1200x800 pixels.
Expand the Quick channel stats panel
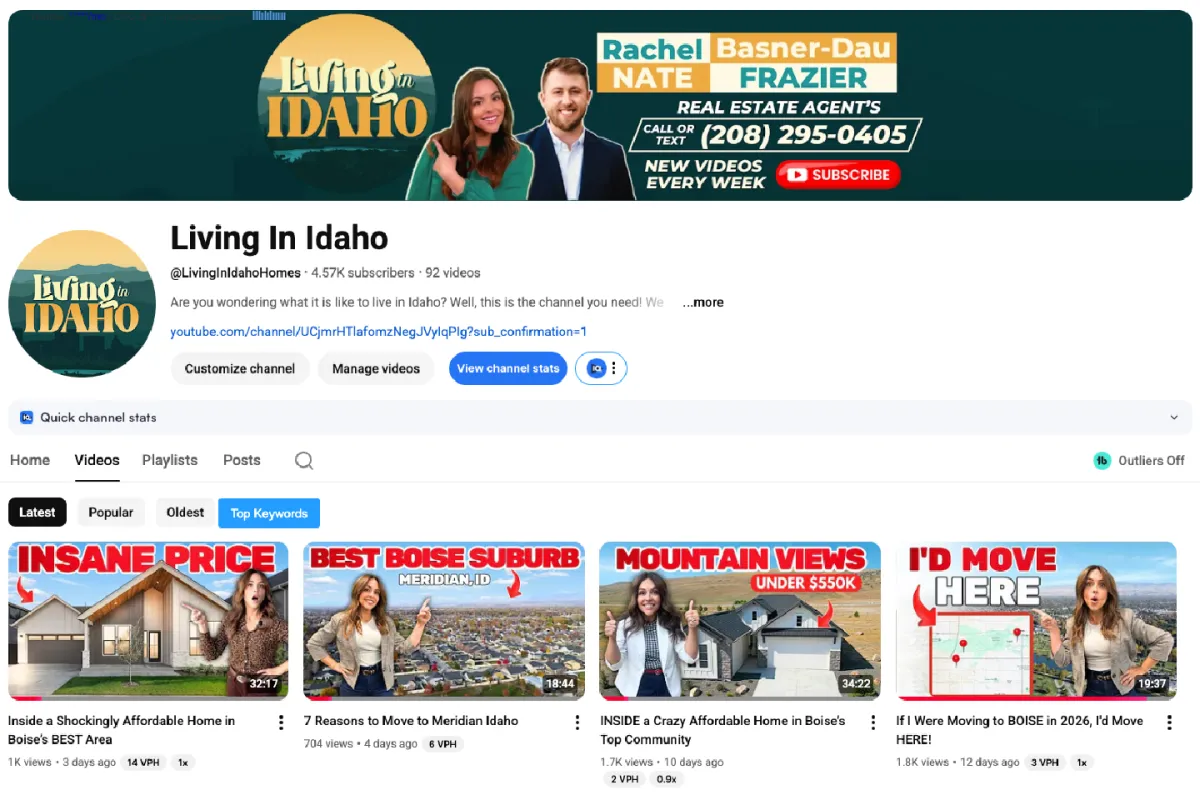(1174, 418)
